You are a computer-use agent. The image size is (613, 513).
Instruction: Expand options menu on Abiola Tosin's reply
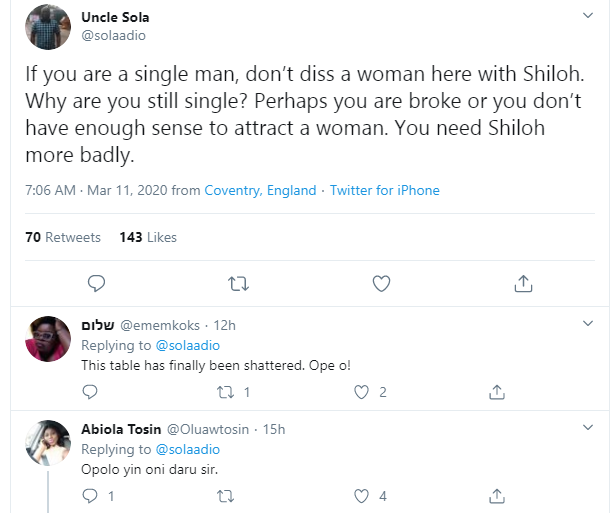588,429
